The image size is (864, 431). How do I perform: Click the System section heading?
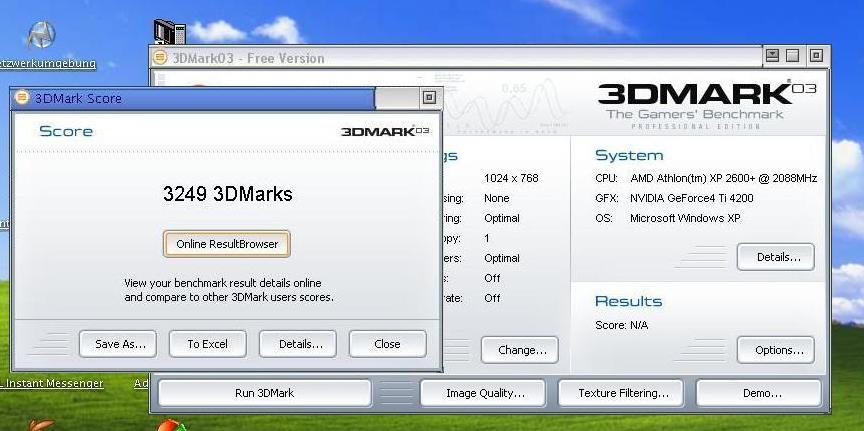coord(629,155)
